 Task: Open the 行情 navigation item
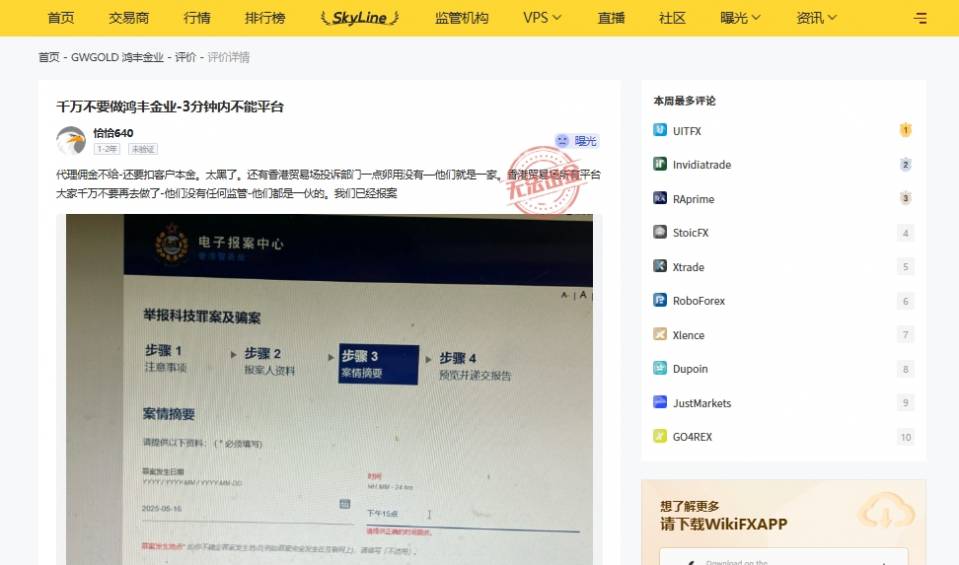click(197, 18)
